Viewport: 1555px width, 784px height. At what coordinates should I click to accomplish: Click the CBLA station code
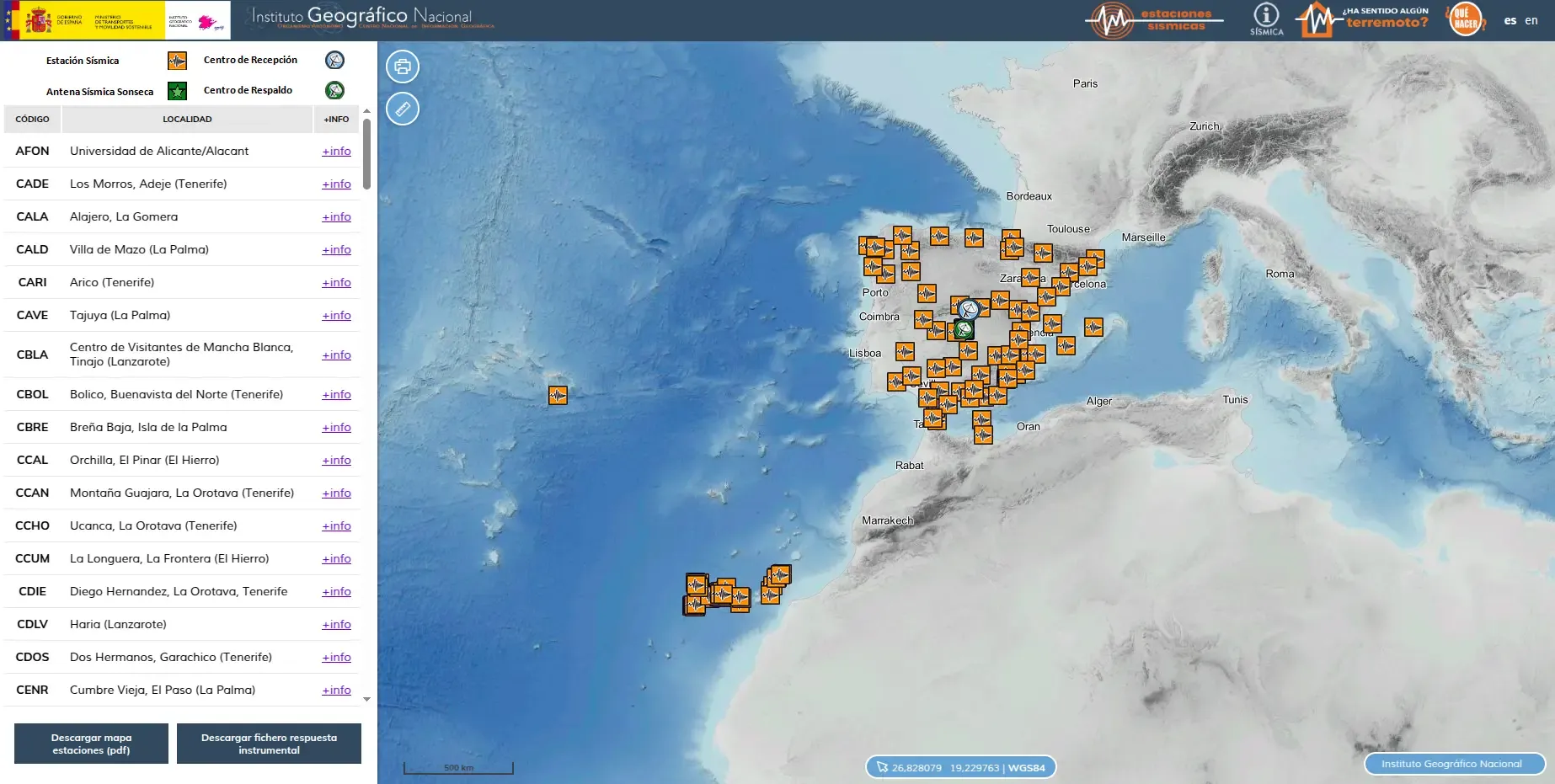32,355
